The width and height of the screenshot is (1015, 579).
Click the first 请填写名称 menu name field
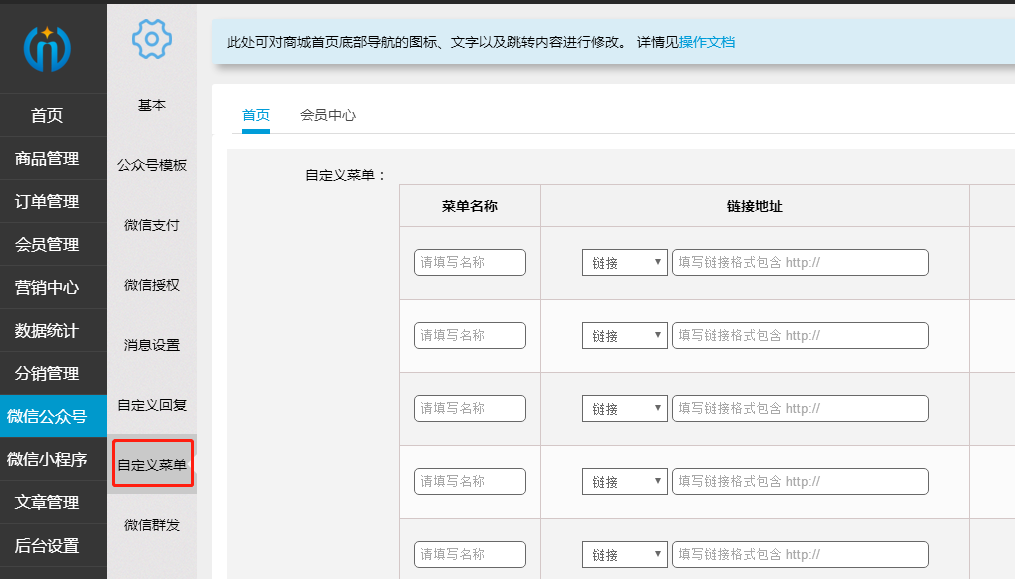(469, 262)
